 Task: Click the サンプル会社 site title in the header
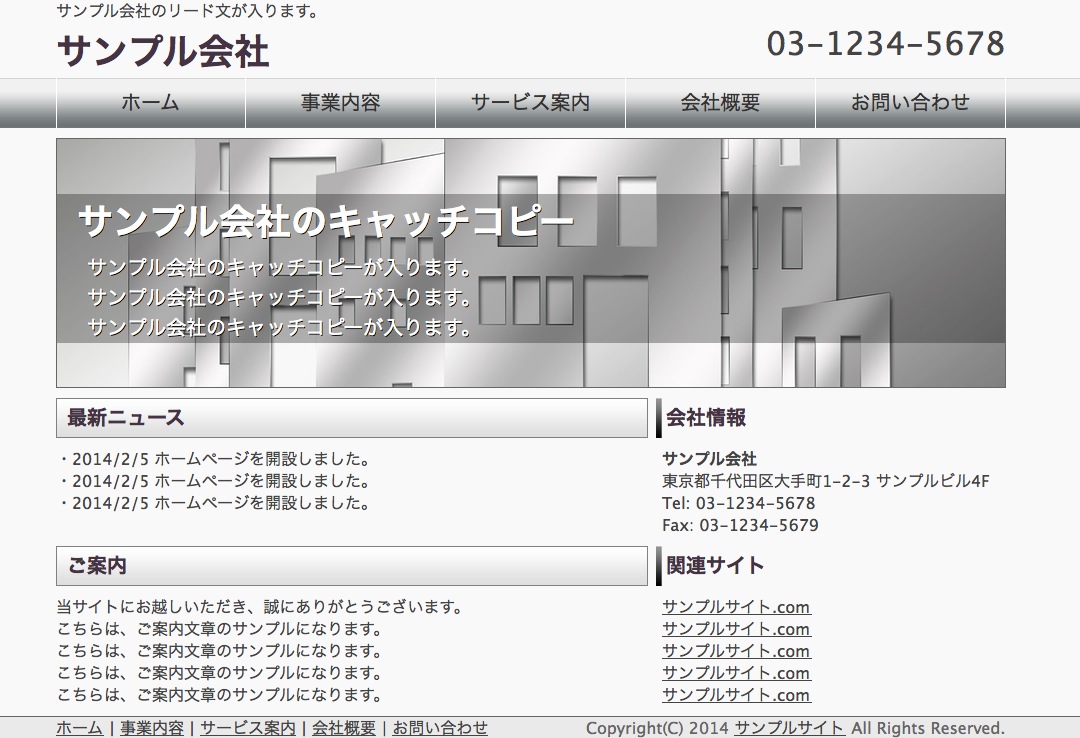pyautogui.click(x=163, y=51)
